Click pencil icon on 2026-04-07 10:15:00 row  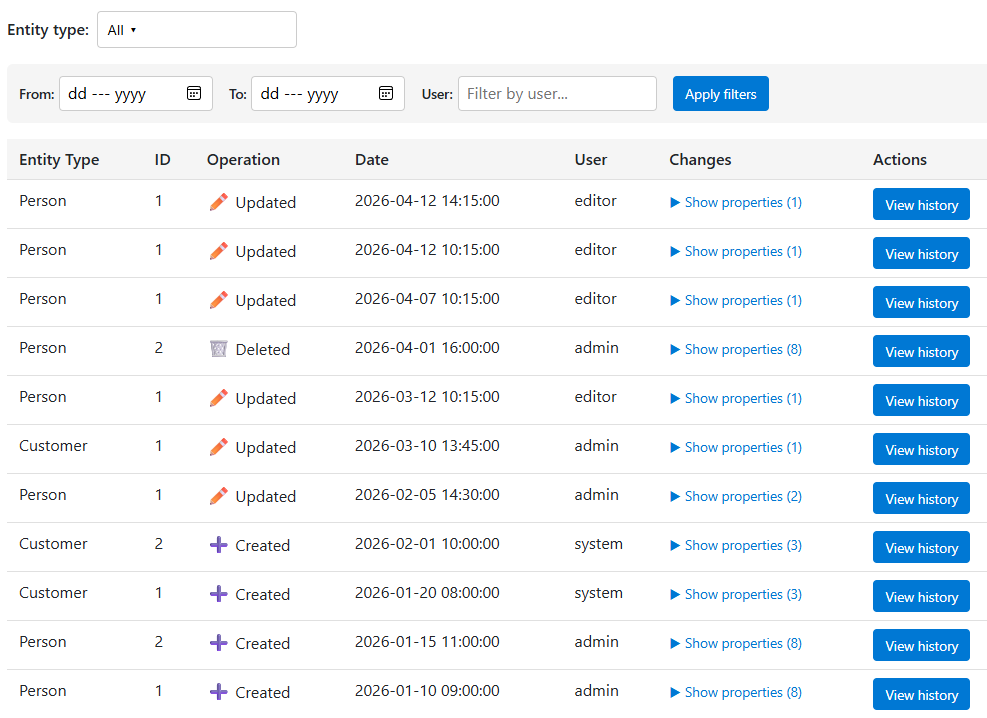pyautogui.click(x=218, y=300)
